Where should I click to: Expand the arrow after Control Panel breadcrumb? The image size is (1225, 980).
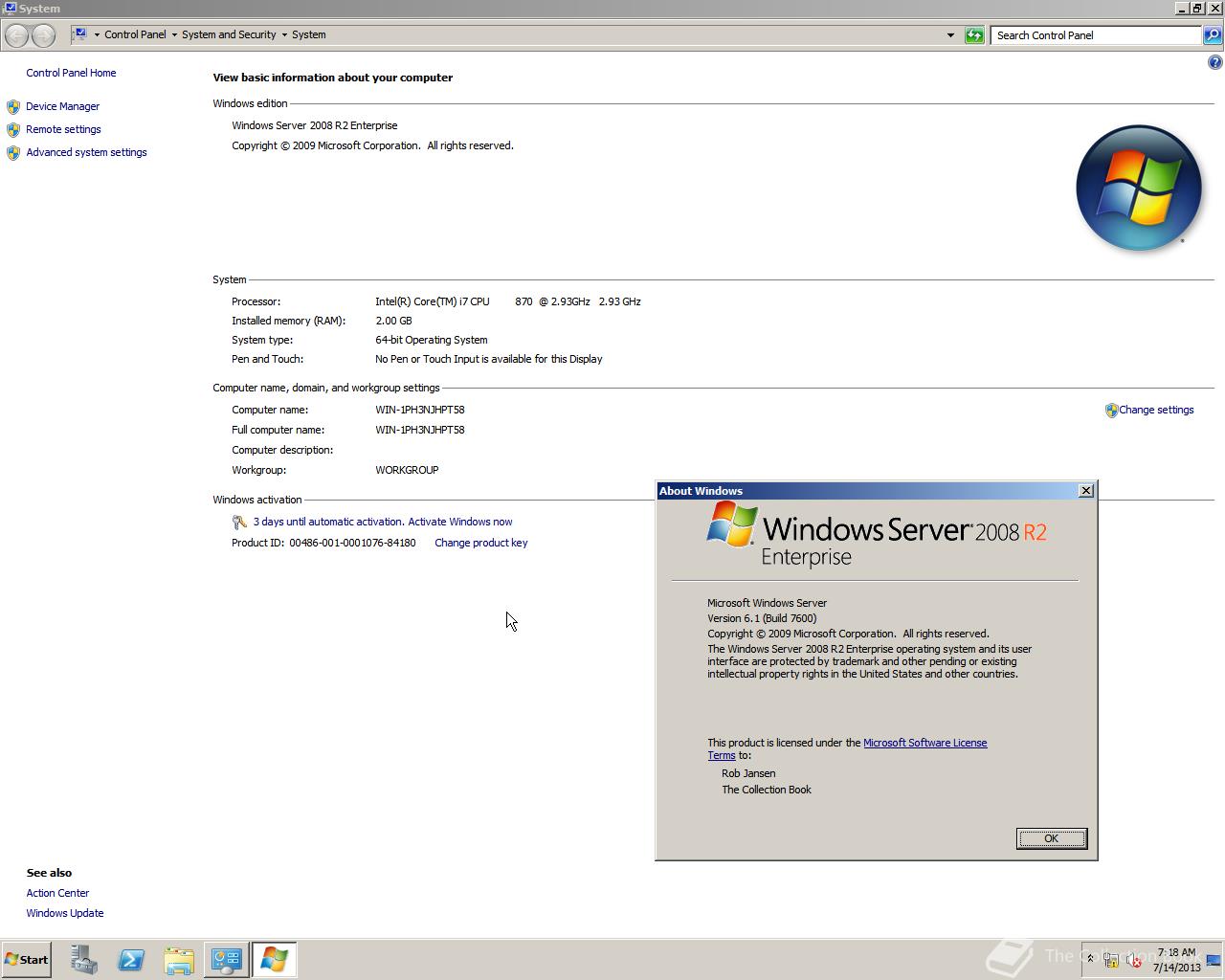click(174, 34)
